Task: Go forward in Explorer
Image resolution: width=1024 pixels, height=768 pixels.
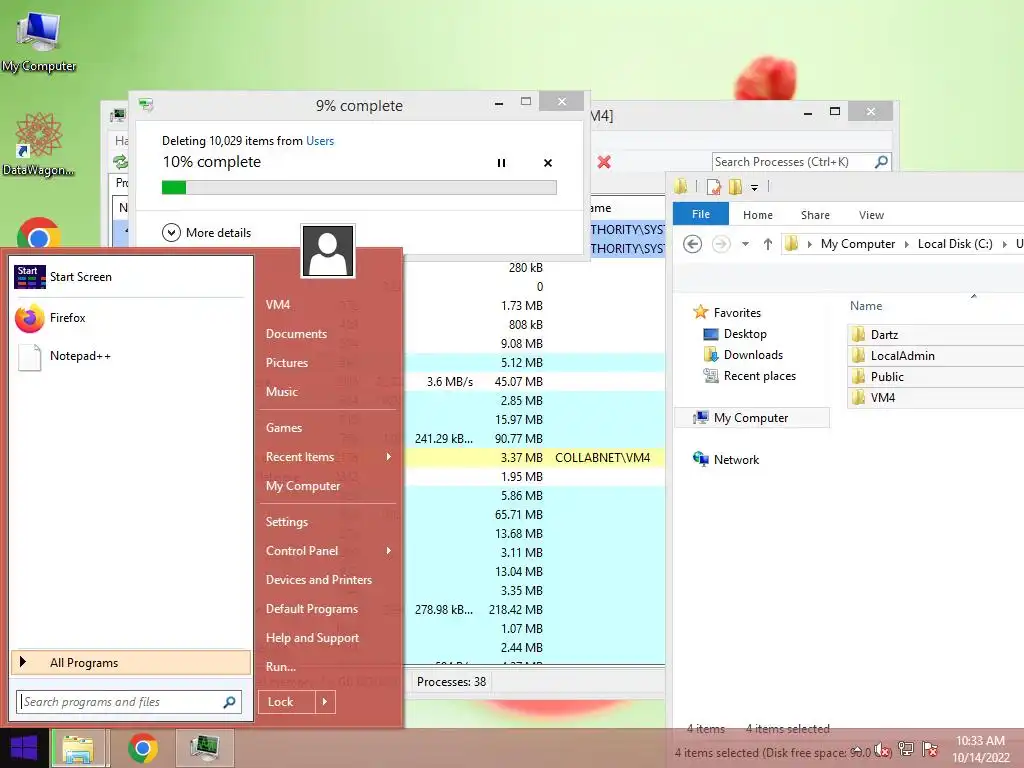Action: (x=721, y=244)
